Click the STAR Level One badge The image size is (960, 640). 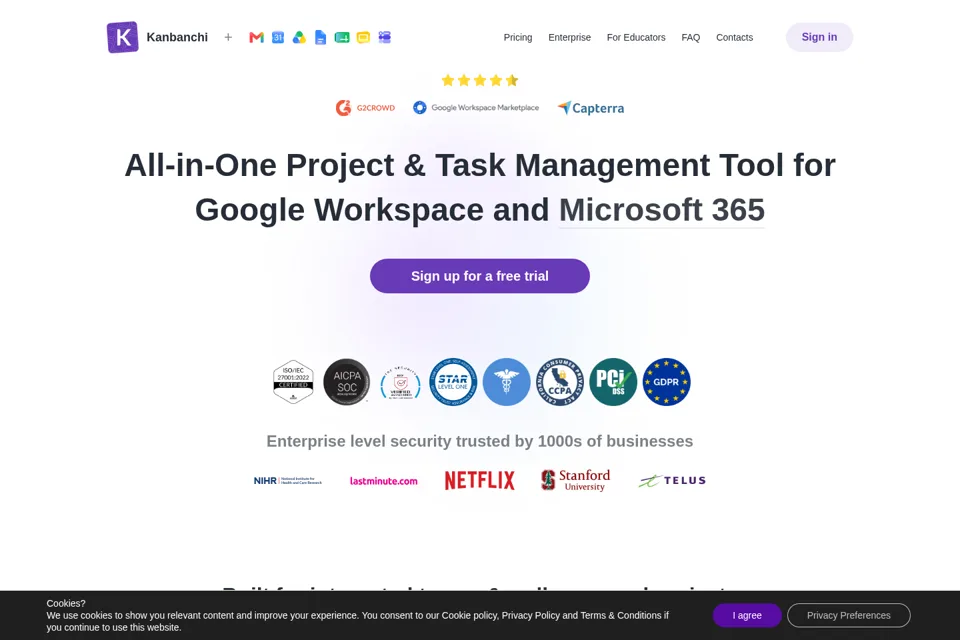coord(453,382)
